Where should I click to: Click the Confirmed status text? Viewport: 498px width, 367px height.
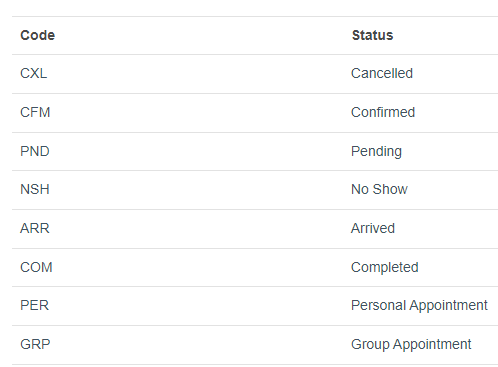click(x=383, y=112)
